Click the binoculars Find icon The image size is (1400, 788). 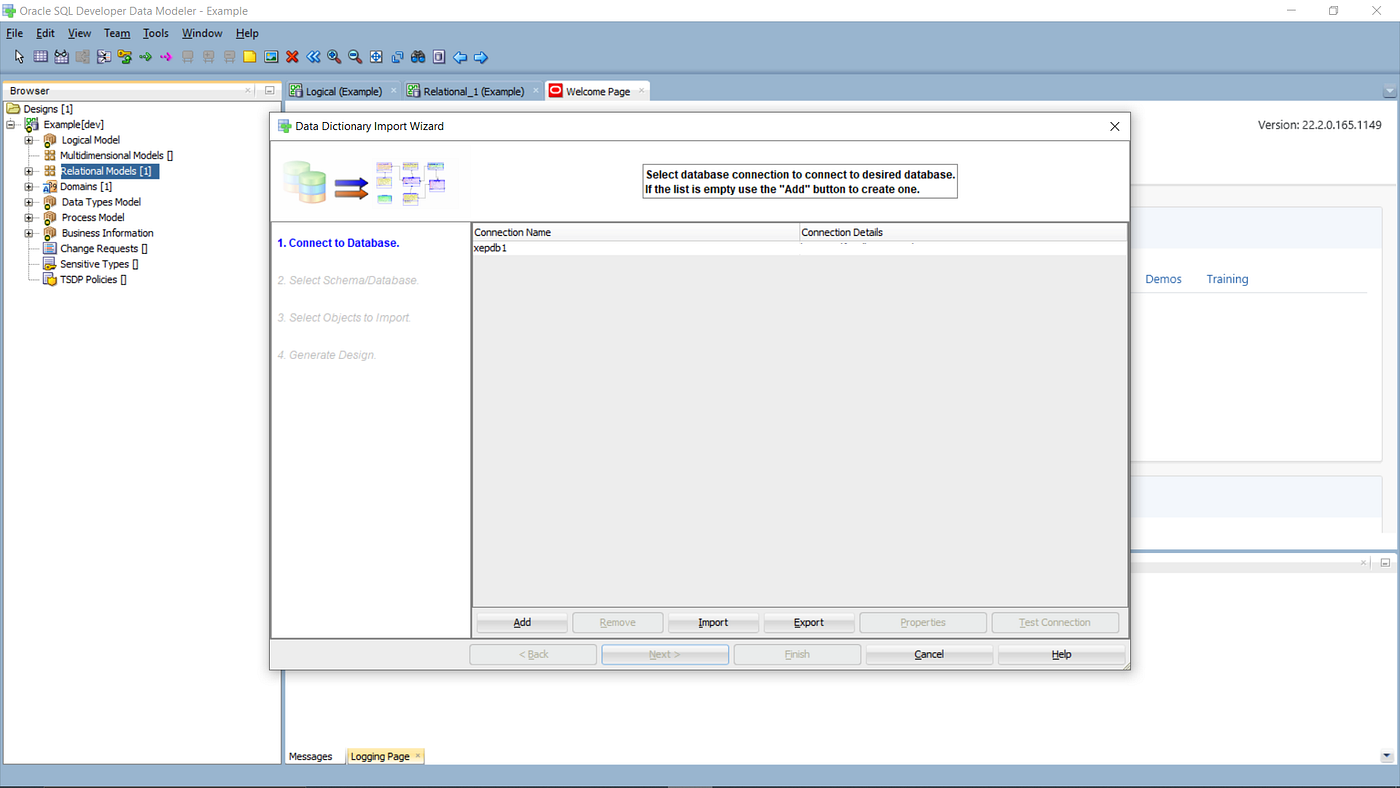tap(418, 57)
